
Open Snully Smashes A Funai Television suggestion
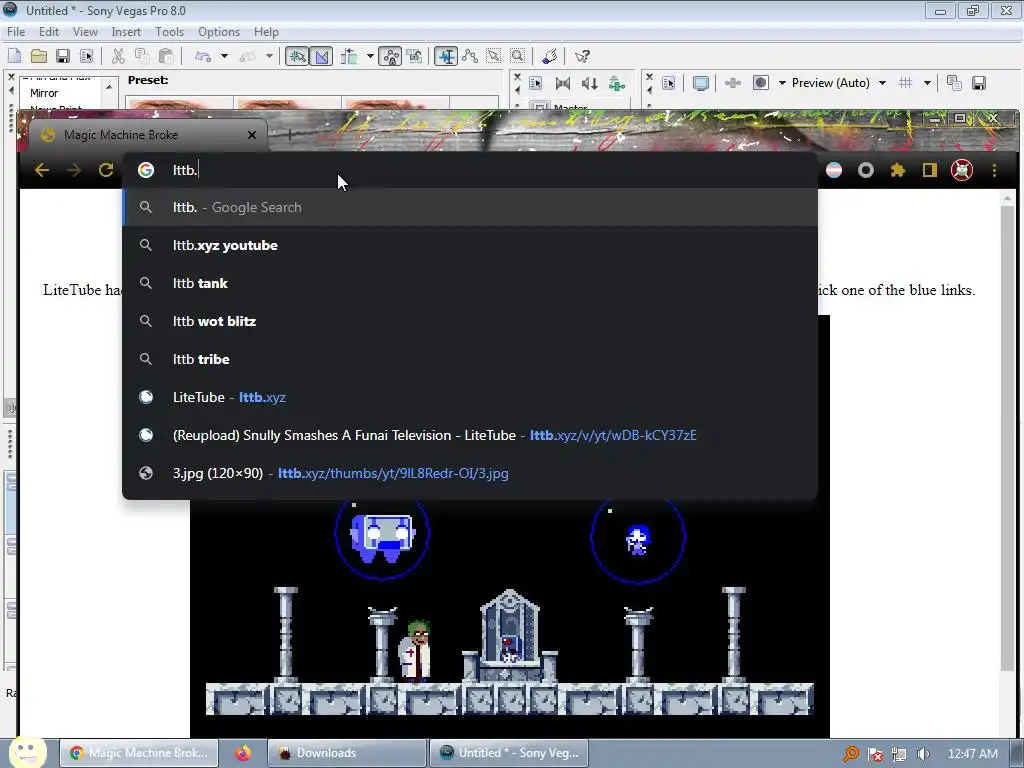[x=470, y=434]
